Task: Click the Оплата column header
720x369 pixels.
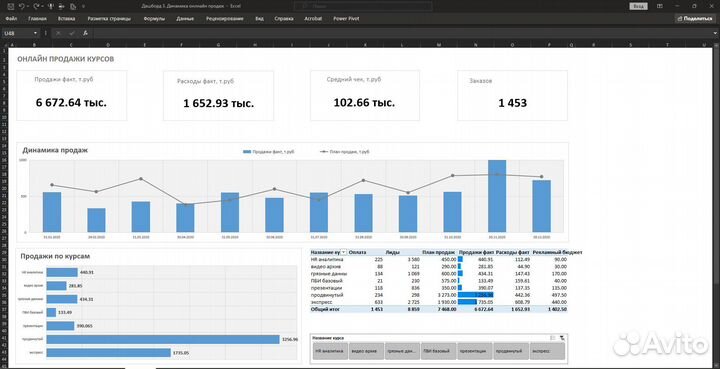Action: click(358, 252)
